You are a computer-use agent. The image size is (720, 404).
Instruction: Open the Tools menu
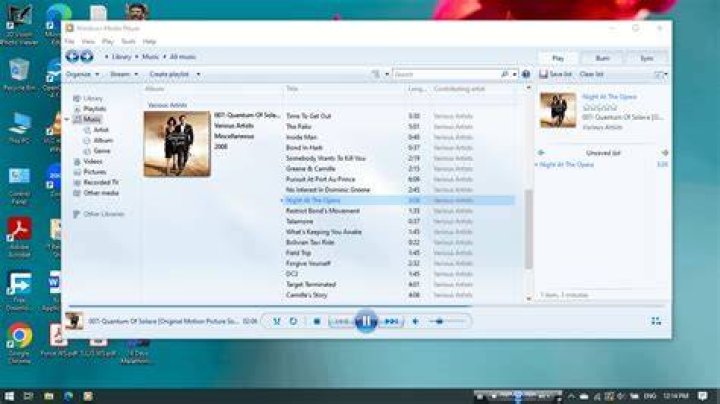[128, 41]
